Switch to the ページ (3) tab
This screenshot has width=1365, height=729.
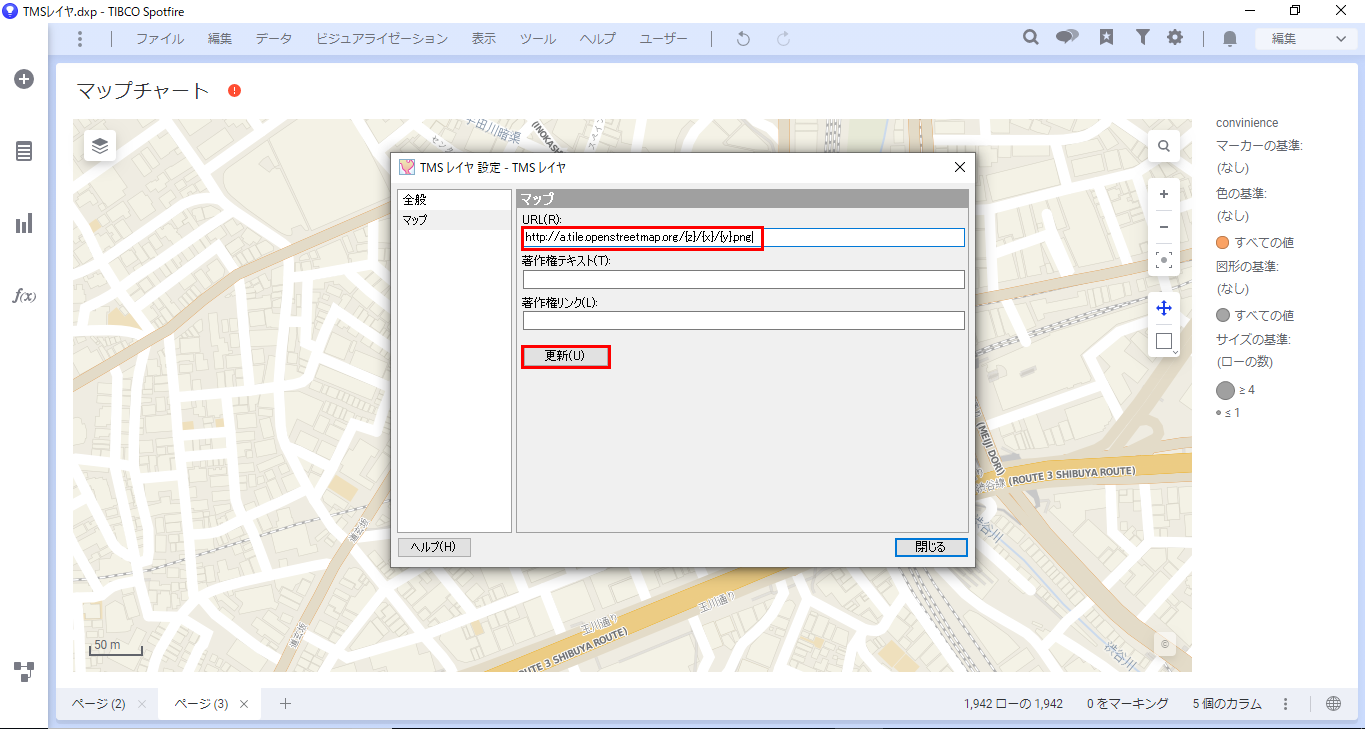(201, 704)
